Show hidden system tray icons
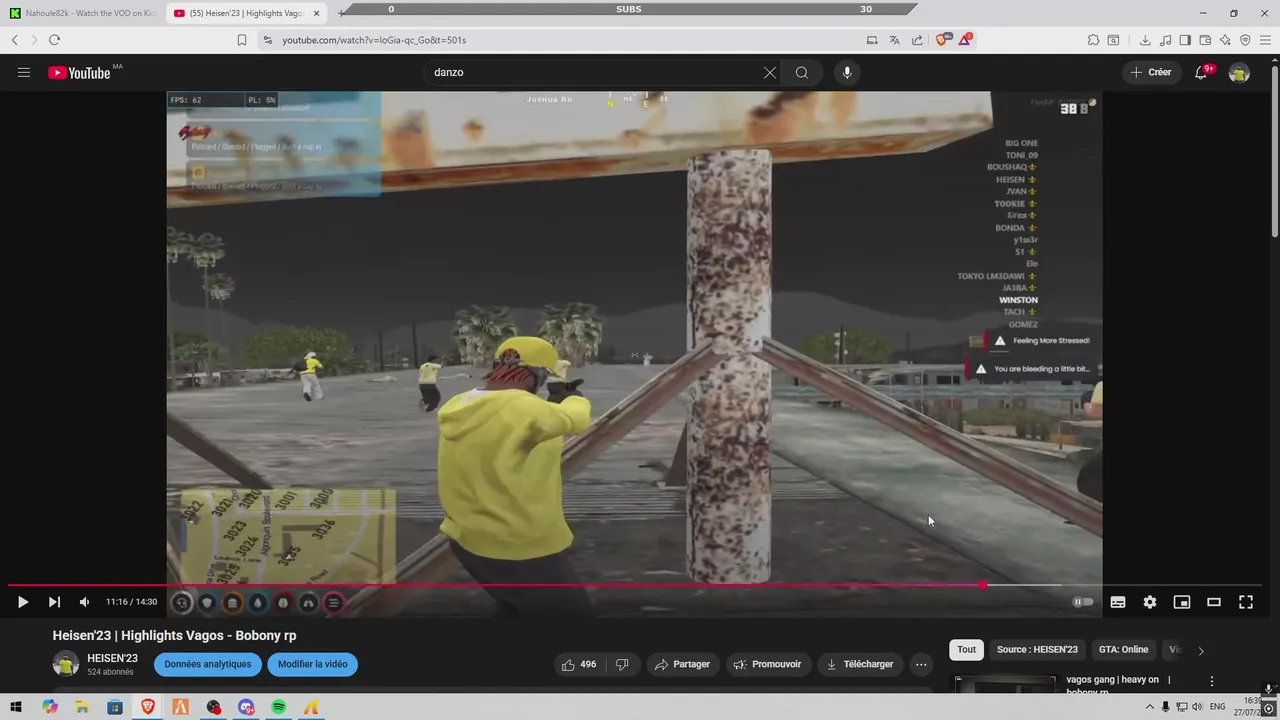Screen dimensions: 1280x720 pos(1150,707)
